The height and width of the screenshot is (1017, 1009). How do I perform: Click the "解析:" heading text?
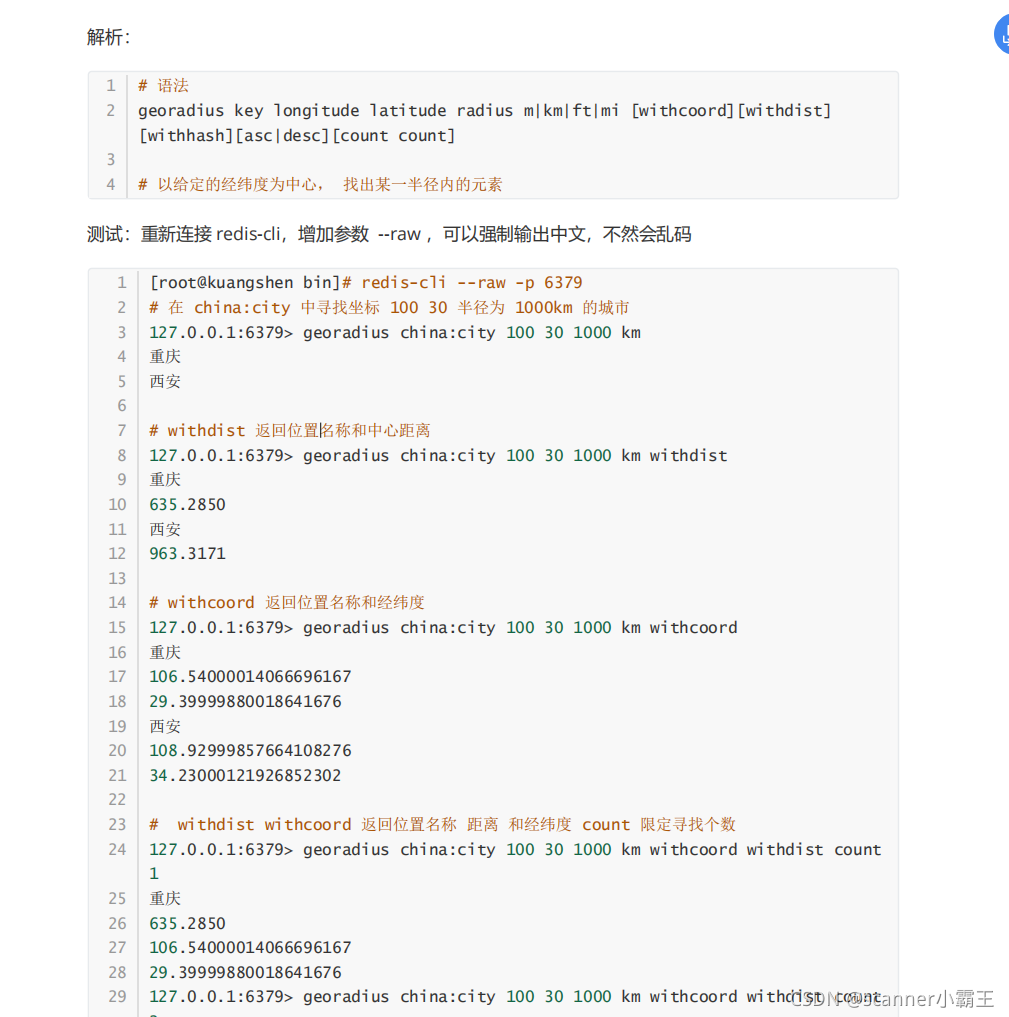tap(108, 38)
